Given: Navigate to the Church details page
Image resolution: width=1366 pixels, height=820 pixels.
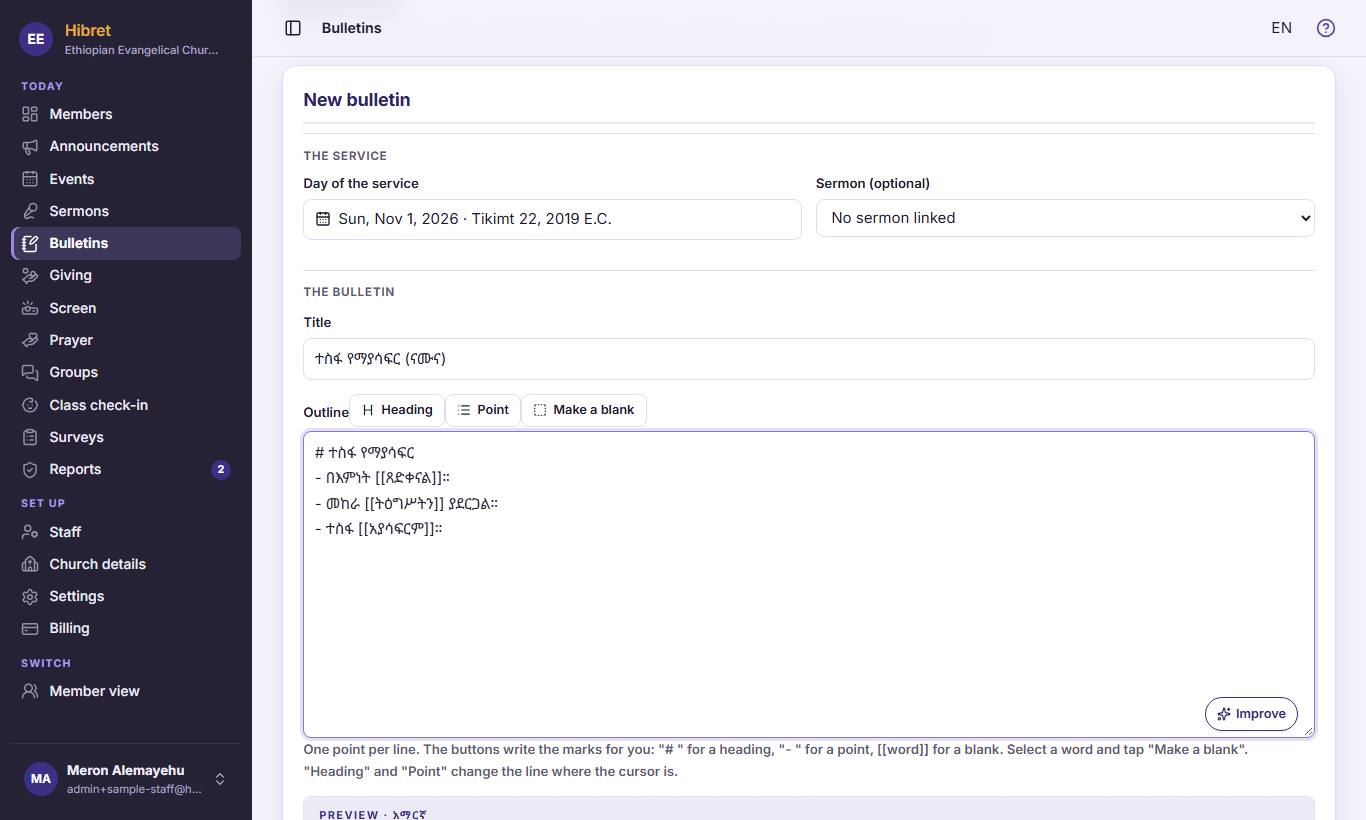Looking at the screenshot, I should point(126,564).
